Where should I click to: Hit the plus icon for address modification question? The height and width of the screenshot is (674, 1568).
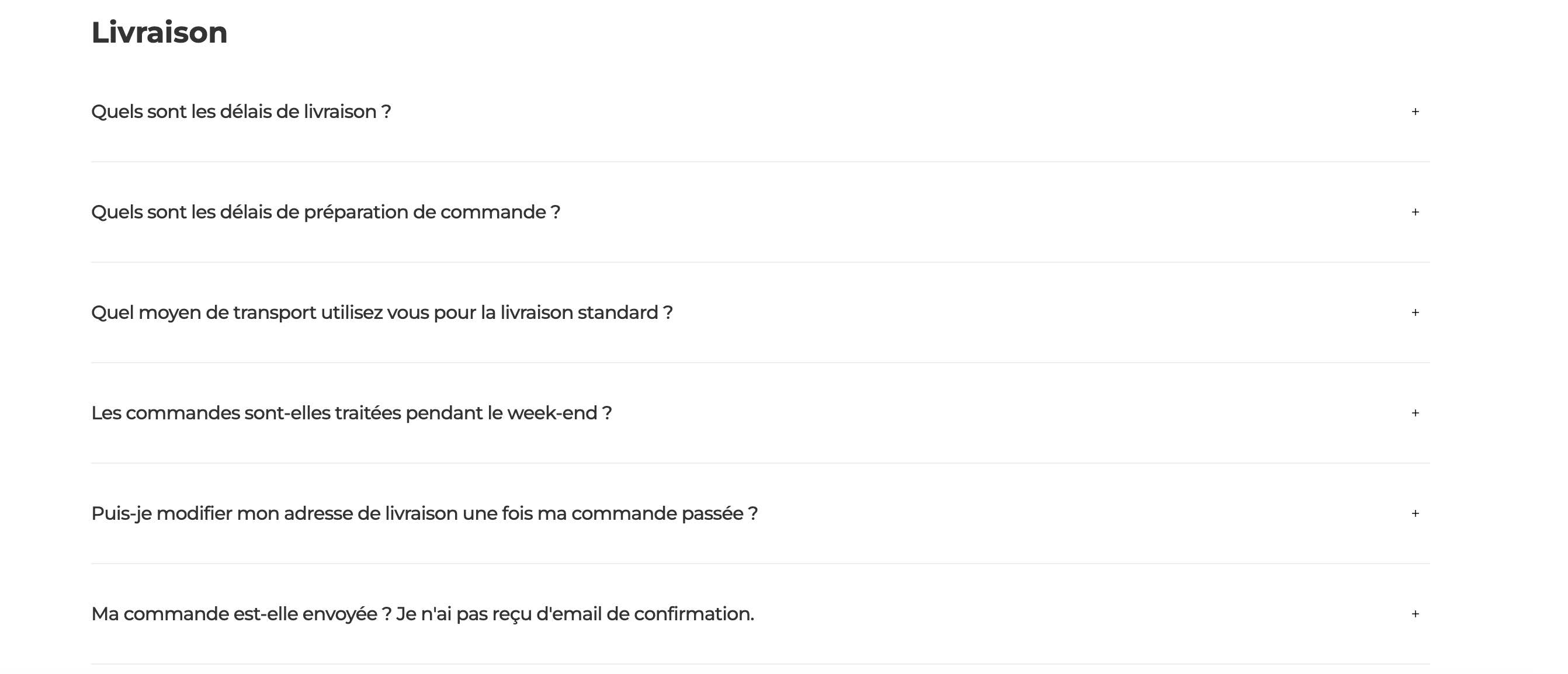(1414, 513)
